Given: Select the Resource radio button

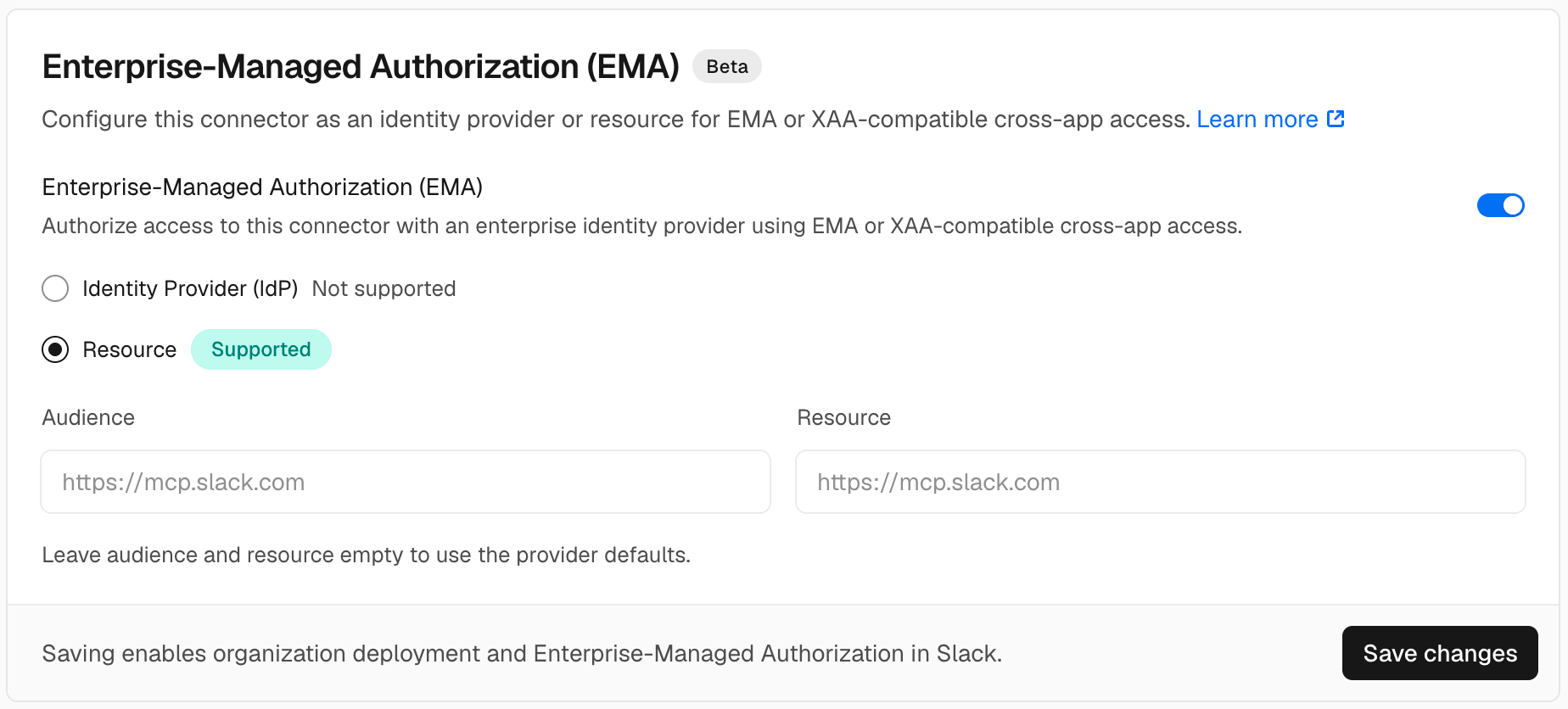Looking at the screenshot, I should pyautogui.click(x=55, y=349).
